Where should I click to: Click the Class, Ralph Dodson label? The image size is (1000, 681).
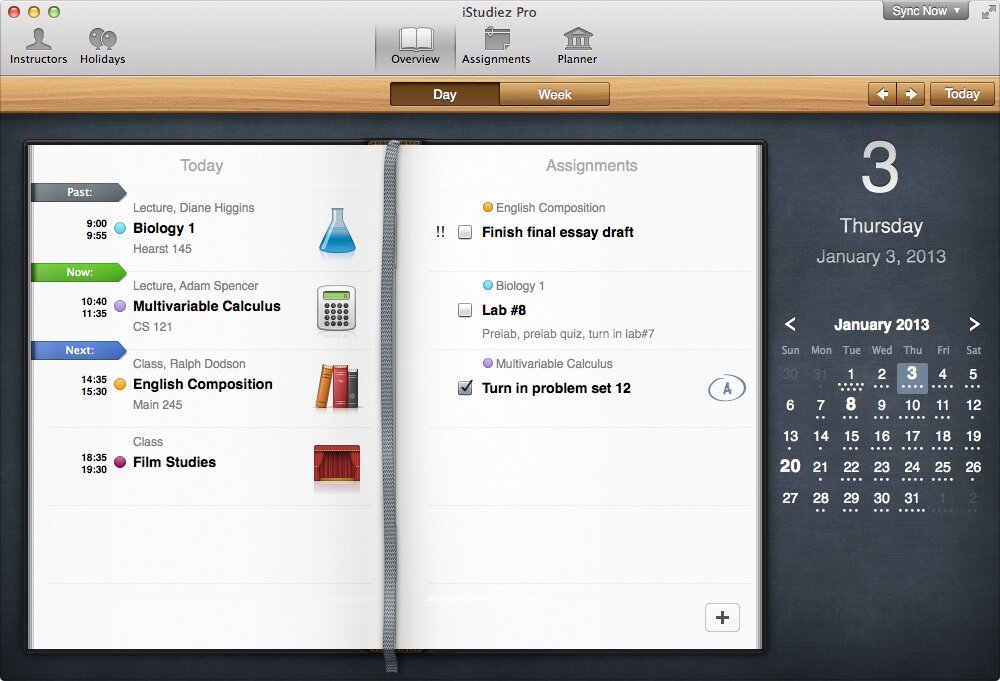tap(189, 363)
